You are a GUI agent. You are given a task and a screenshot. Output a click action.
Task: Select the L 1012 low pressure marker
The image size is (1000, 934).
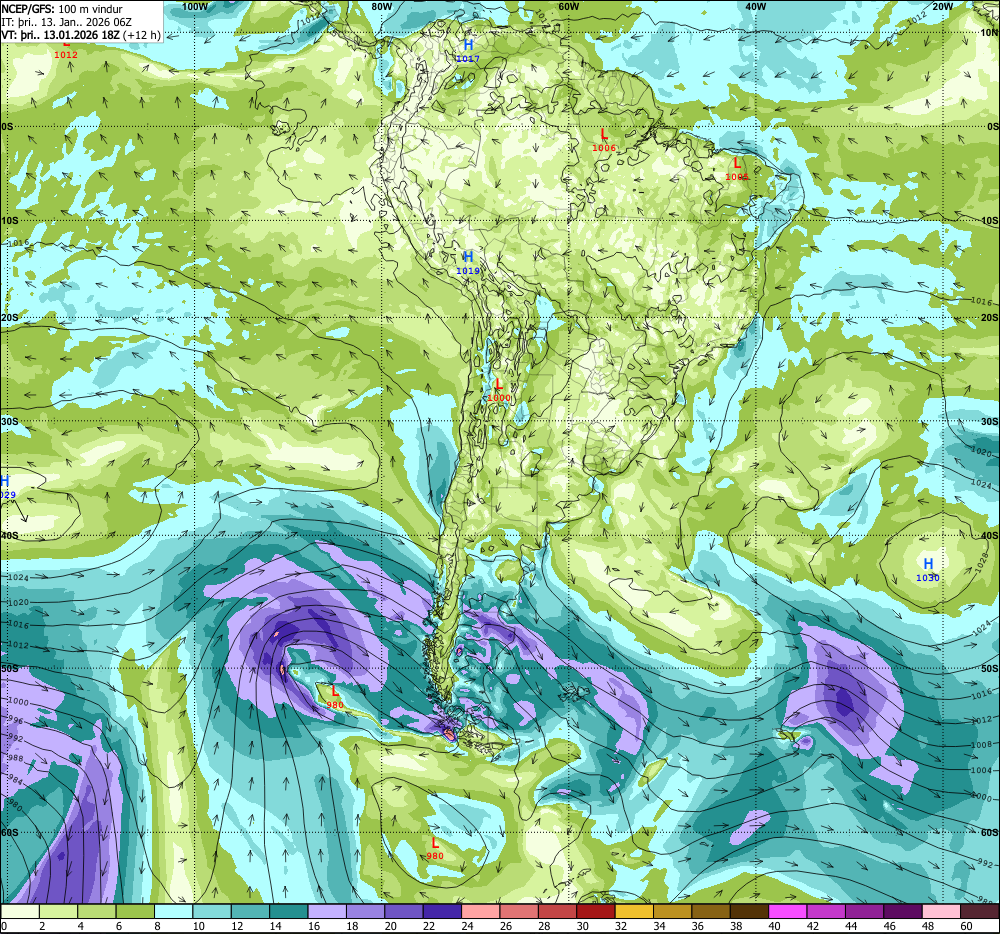[x=66, y=50]
